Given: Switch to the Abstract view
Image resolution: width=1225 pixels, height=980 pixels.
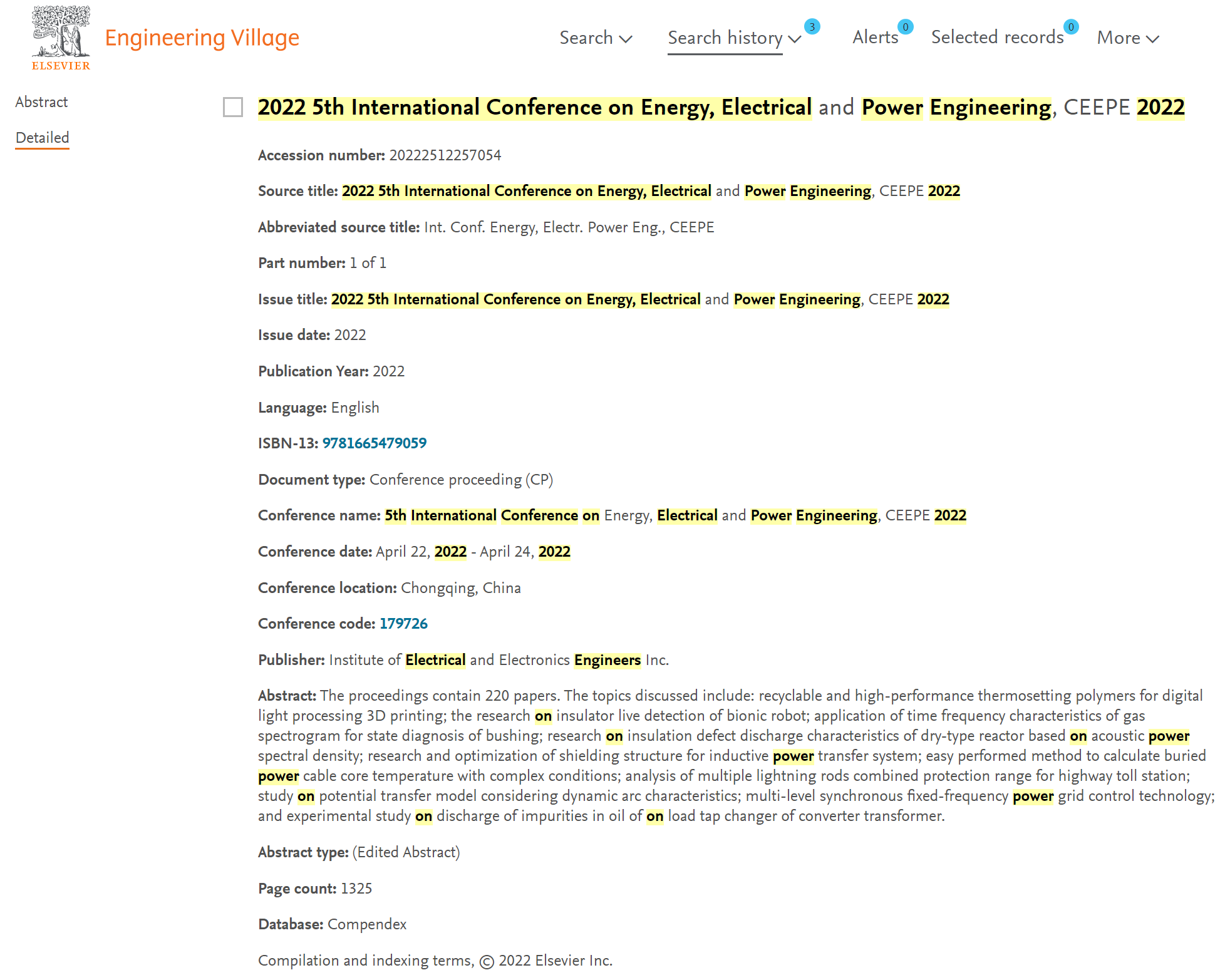Looking at the screenshot, I should pyautogui.click(x=41, y=101).
